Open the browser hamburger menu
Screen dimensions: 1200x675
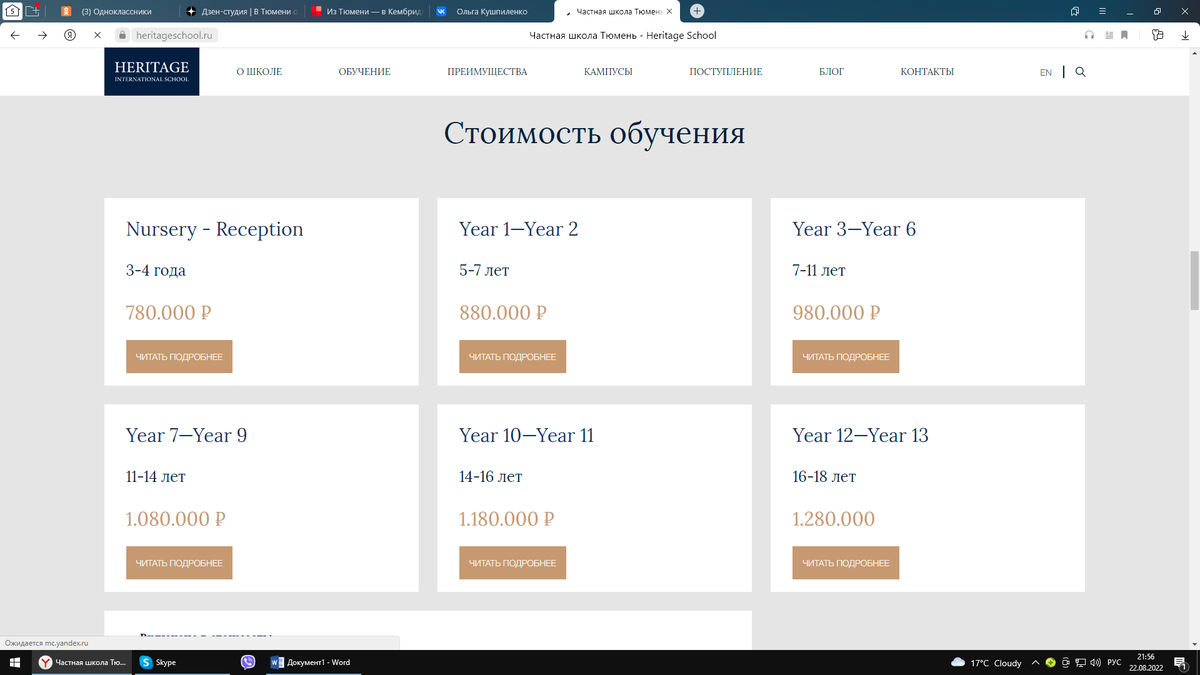(x=1102, y=11)
